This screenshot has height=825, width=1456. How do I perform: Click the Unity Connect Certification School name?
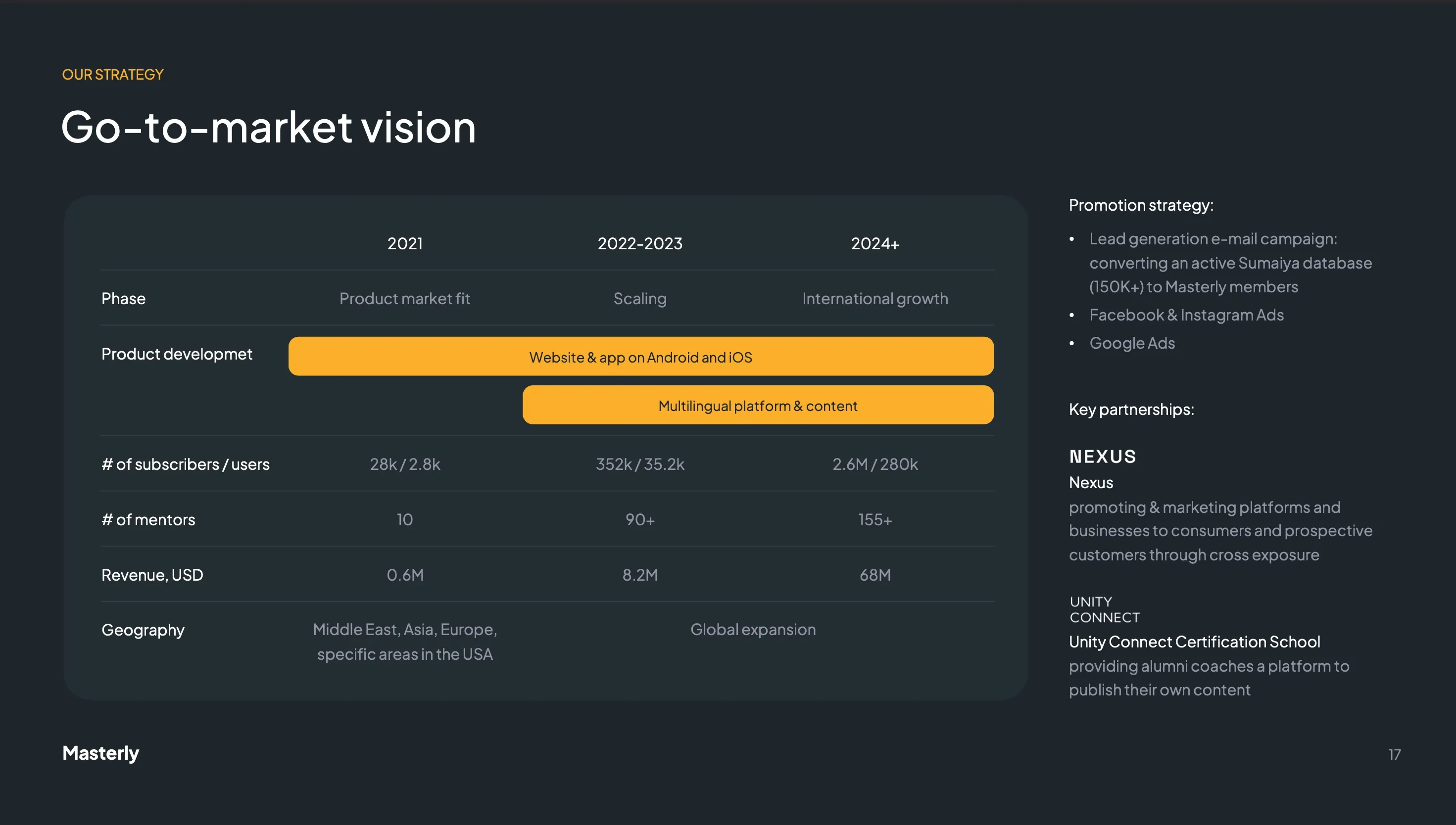(1194, 642)
